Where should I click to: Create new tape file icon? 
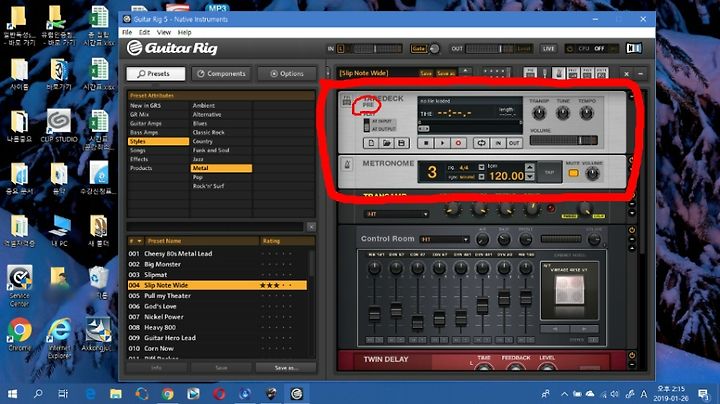click(371, 143)
